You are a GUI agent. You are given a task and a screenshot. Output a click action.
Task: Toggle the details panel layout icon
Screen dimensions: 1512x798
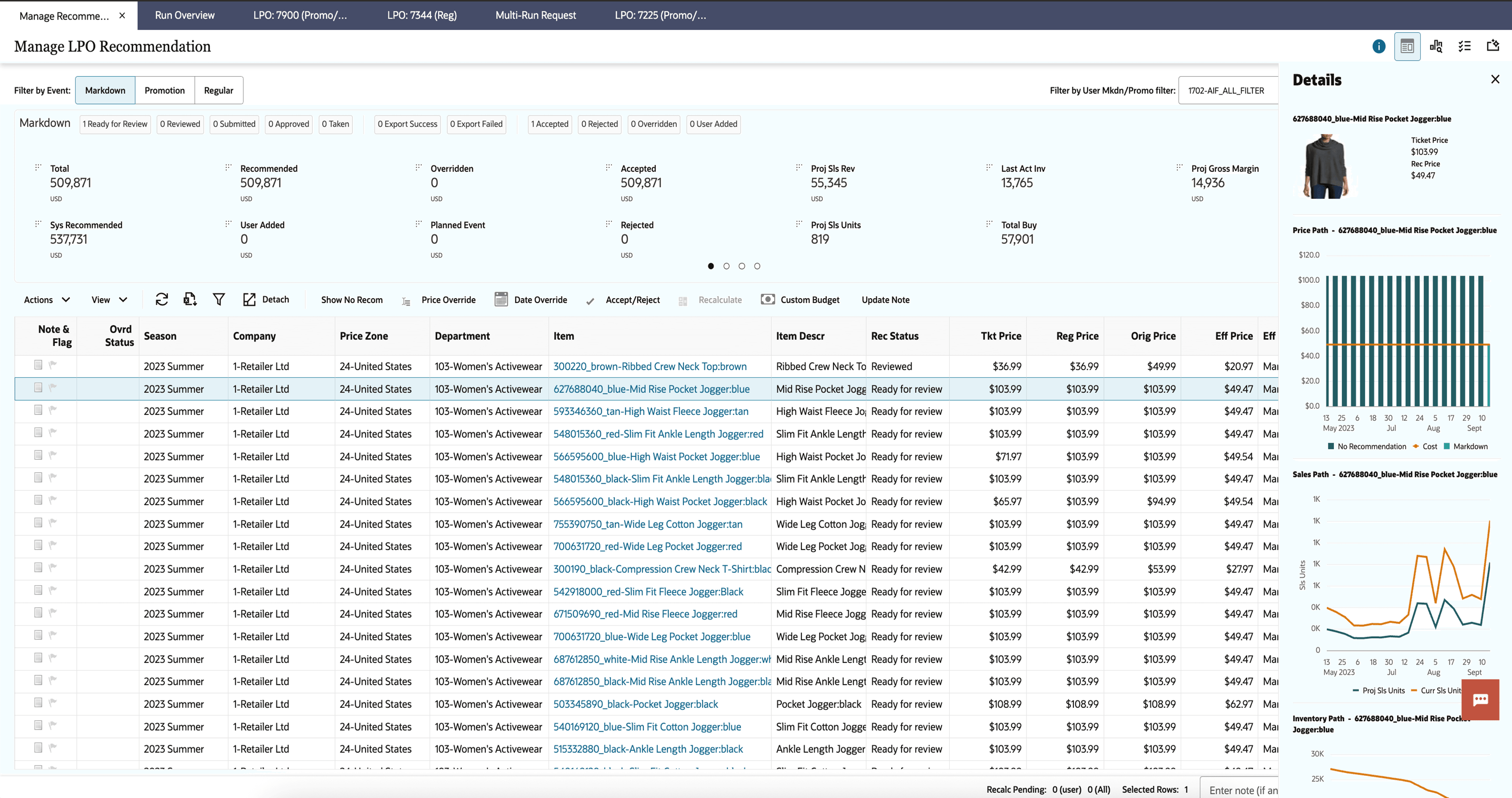coord(1407,46)
